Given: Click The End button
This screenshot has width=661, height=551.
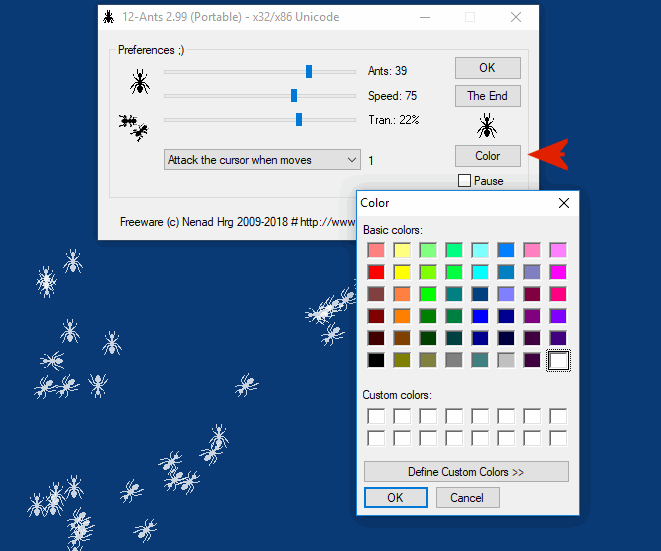Looking at the screenshot, I should pyautogui.click(x=487, y=96).
